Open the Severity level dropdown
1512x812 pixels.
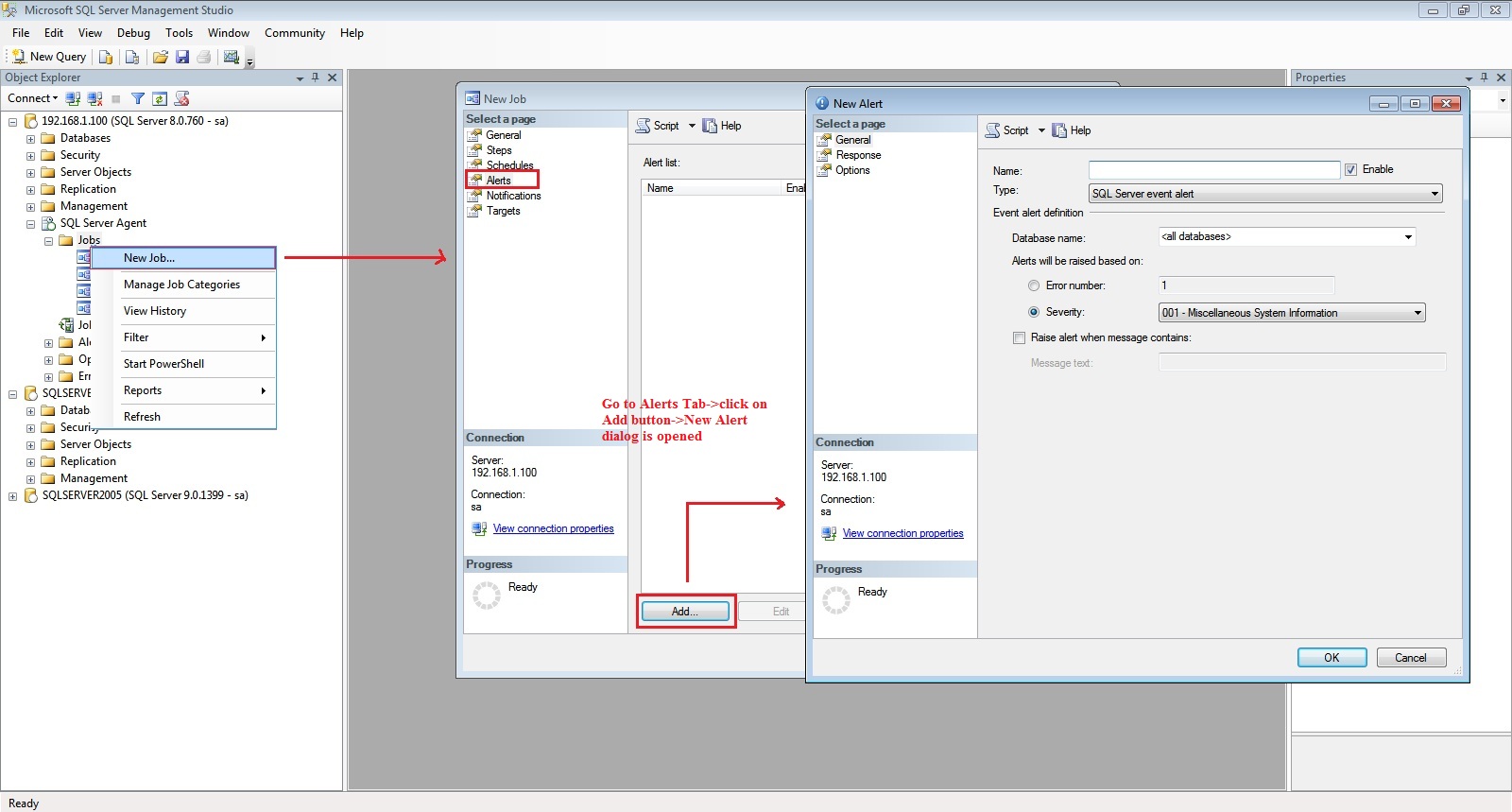(1417, 313)
